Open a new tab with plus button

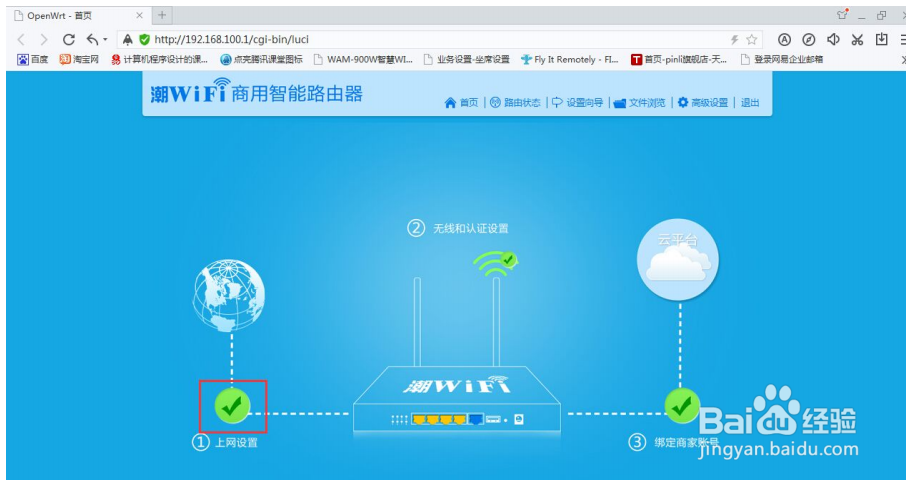162,15
